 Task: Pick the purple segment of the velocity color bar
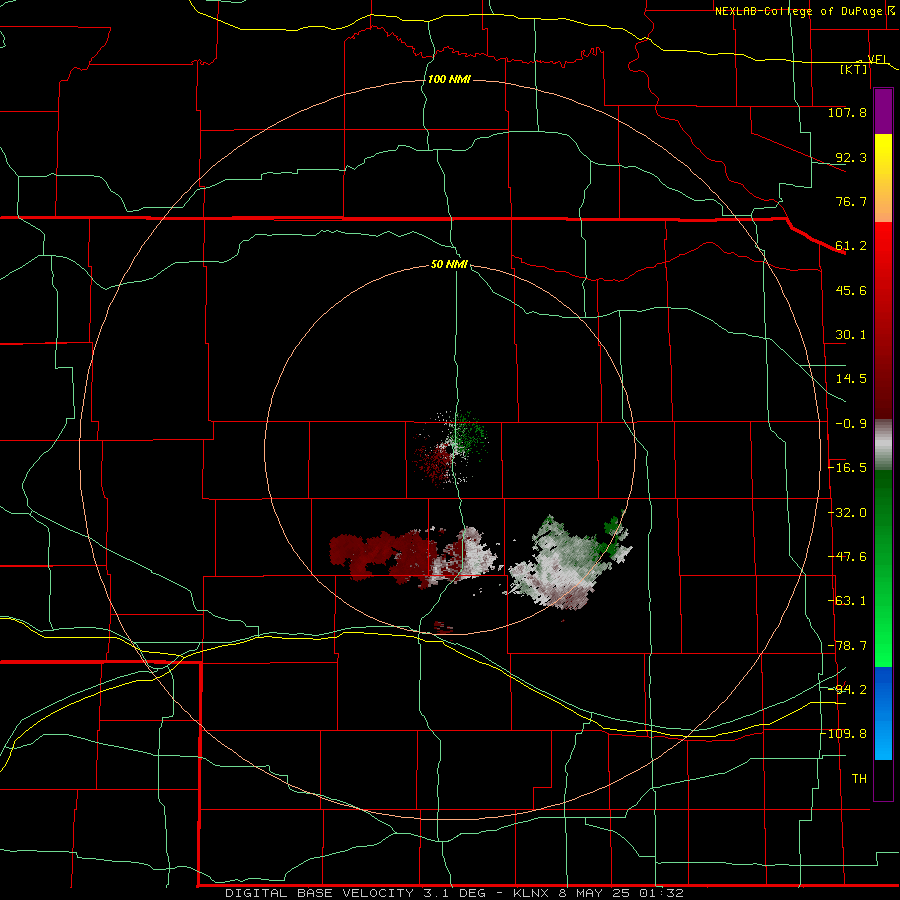pyautogui.click(x=883, y=111)
